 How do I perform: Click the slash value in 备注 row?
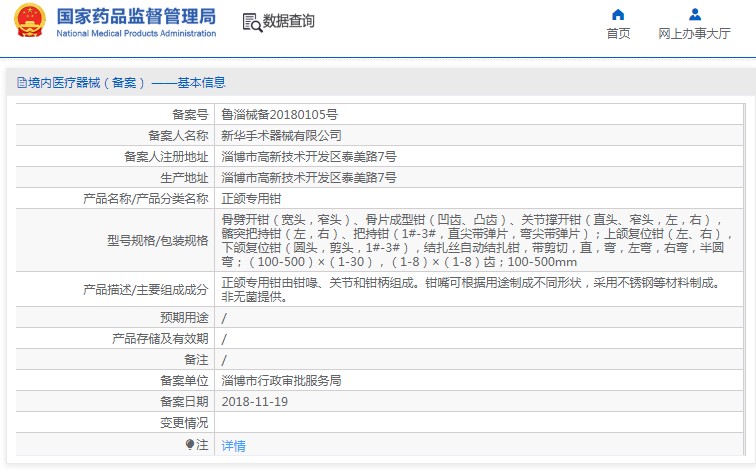coord(224,360)
